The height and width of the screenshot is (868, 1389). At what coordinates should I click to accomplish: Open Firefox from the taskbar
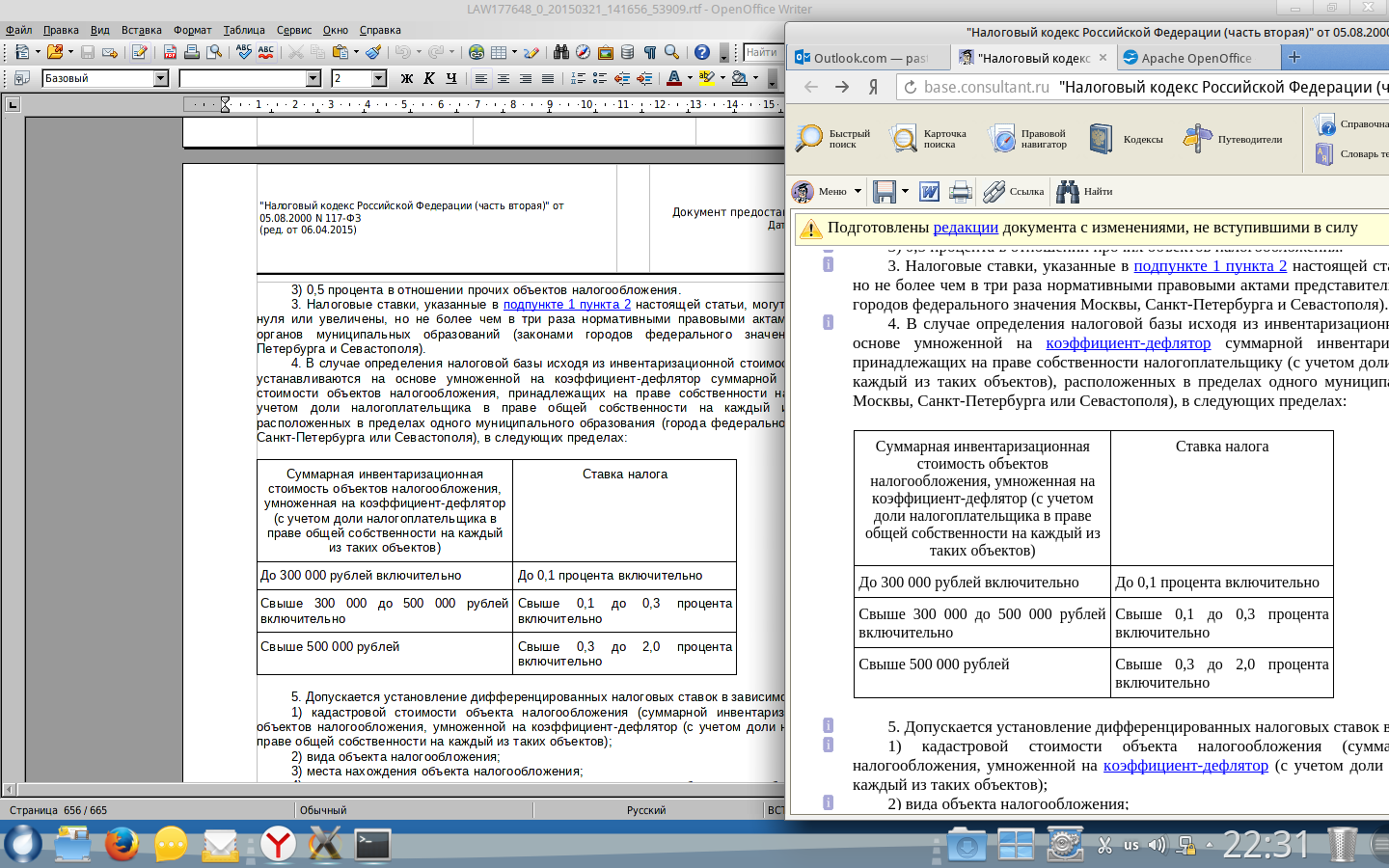tap(122, 844)
